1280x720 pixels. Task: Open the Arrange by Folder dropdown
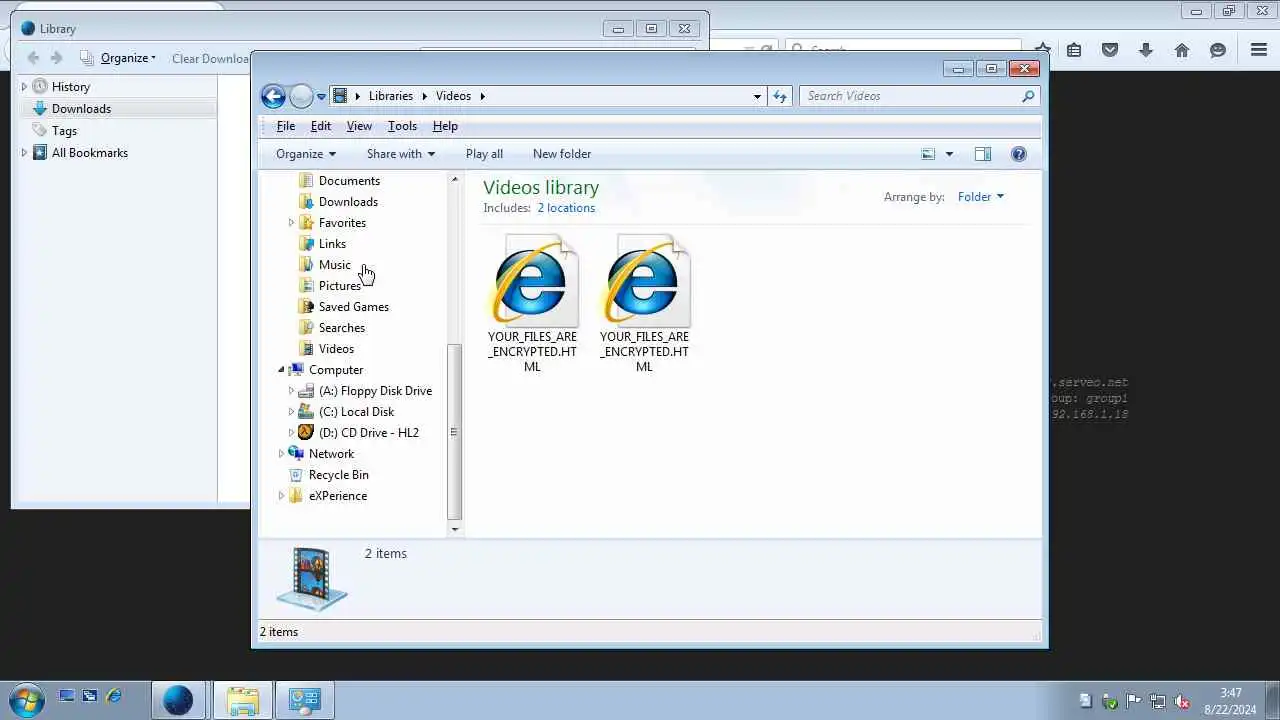pyautogui.click(x=980, y=197)
